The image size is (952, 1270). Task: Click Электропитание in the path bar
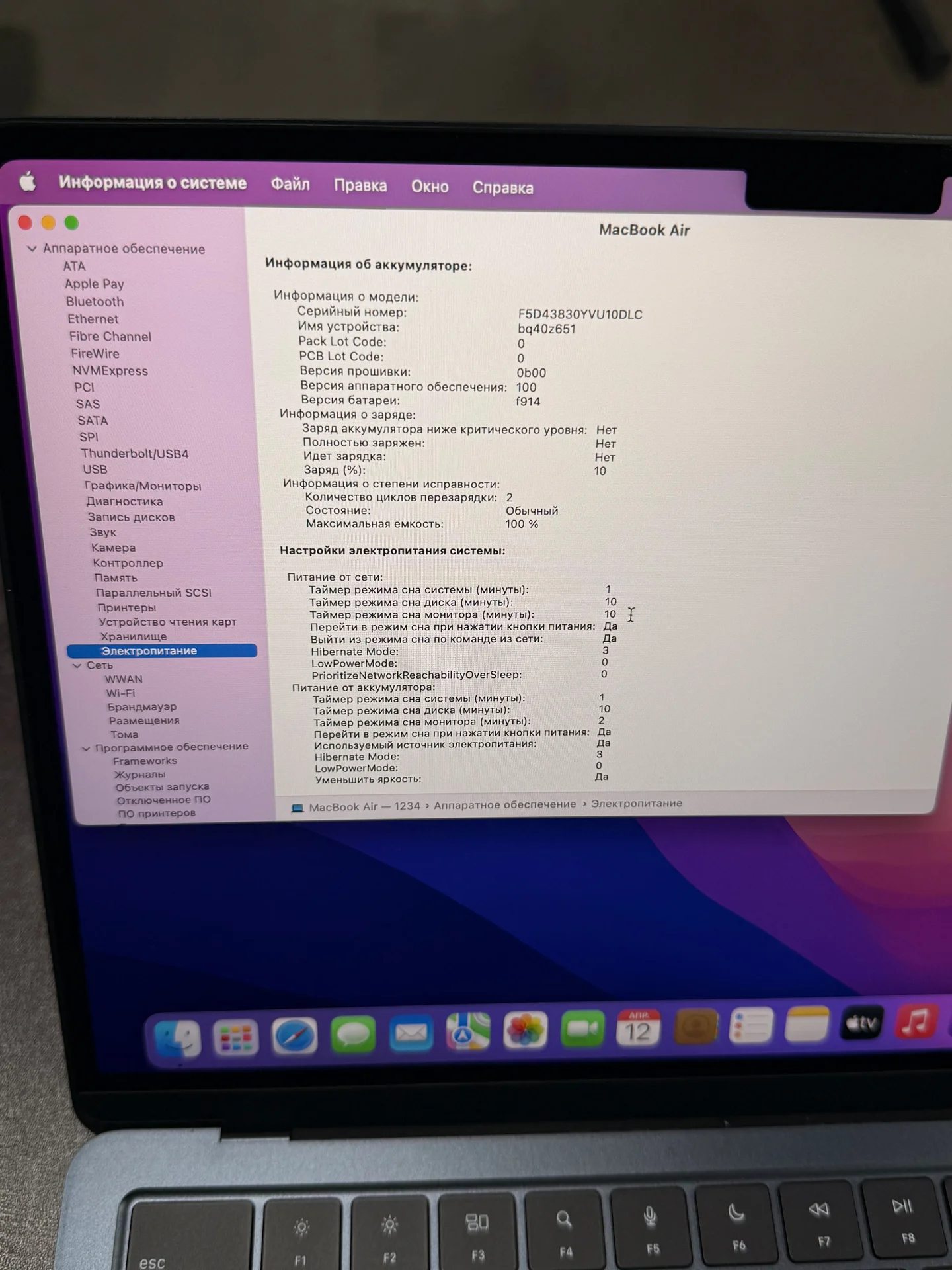[637, 804]
